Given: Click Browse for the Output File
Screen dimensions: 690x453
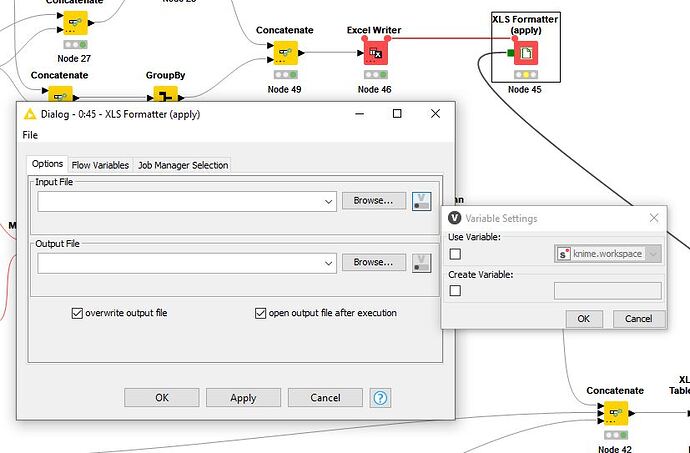Looking at the screenshot, I should coord(374,262).
